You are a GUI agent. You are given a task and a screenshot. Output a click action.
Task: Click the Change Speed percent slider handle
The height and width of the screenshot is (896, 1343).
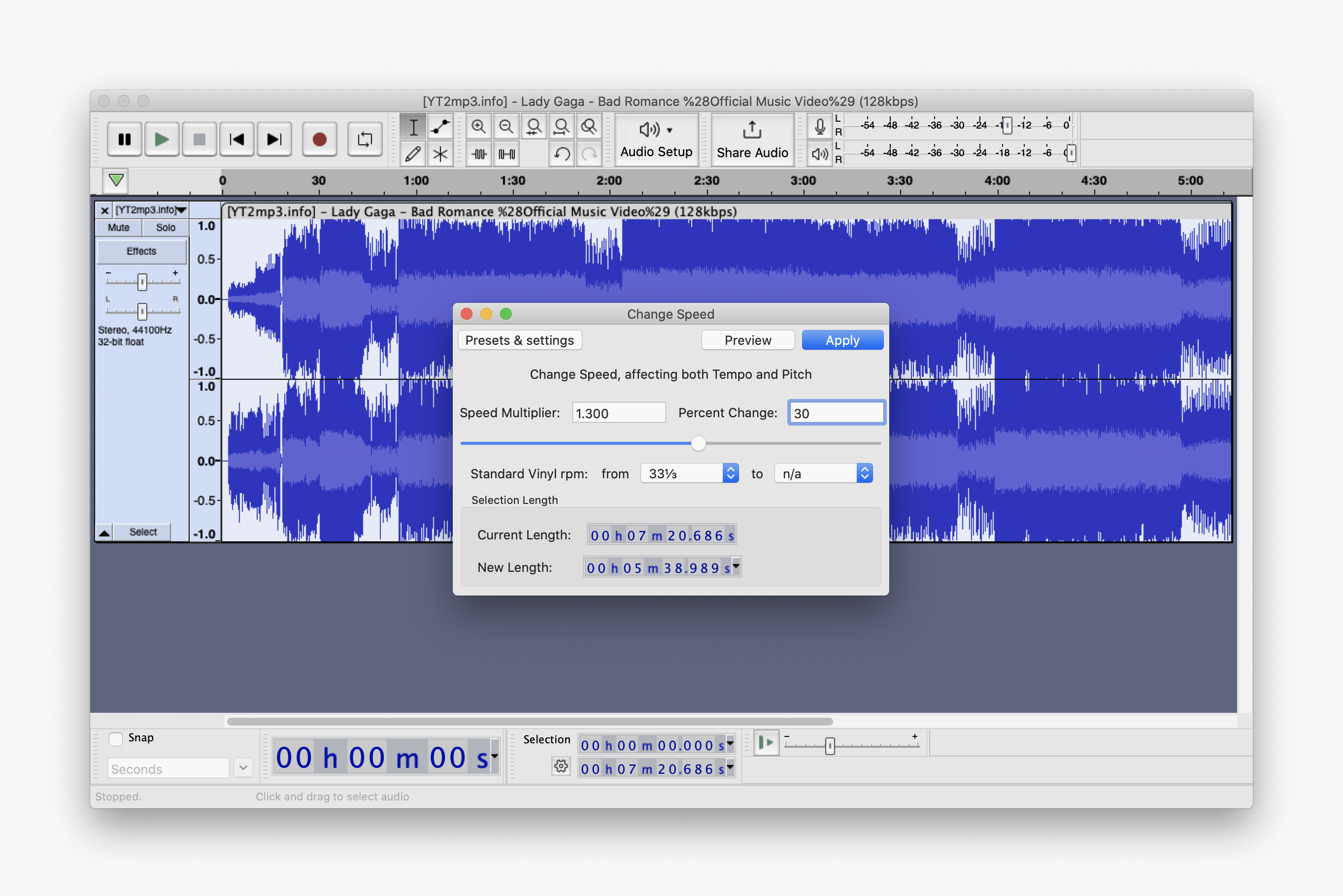pyautogui.click(x=698, y=443)
